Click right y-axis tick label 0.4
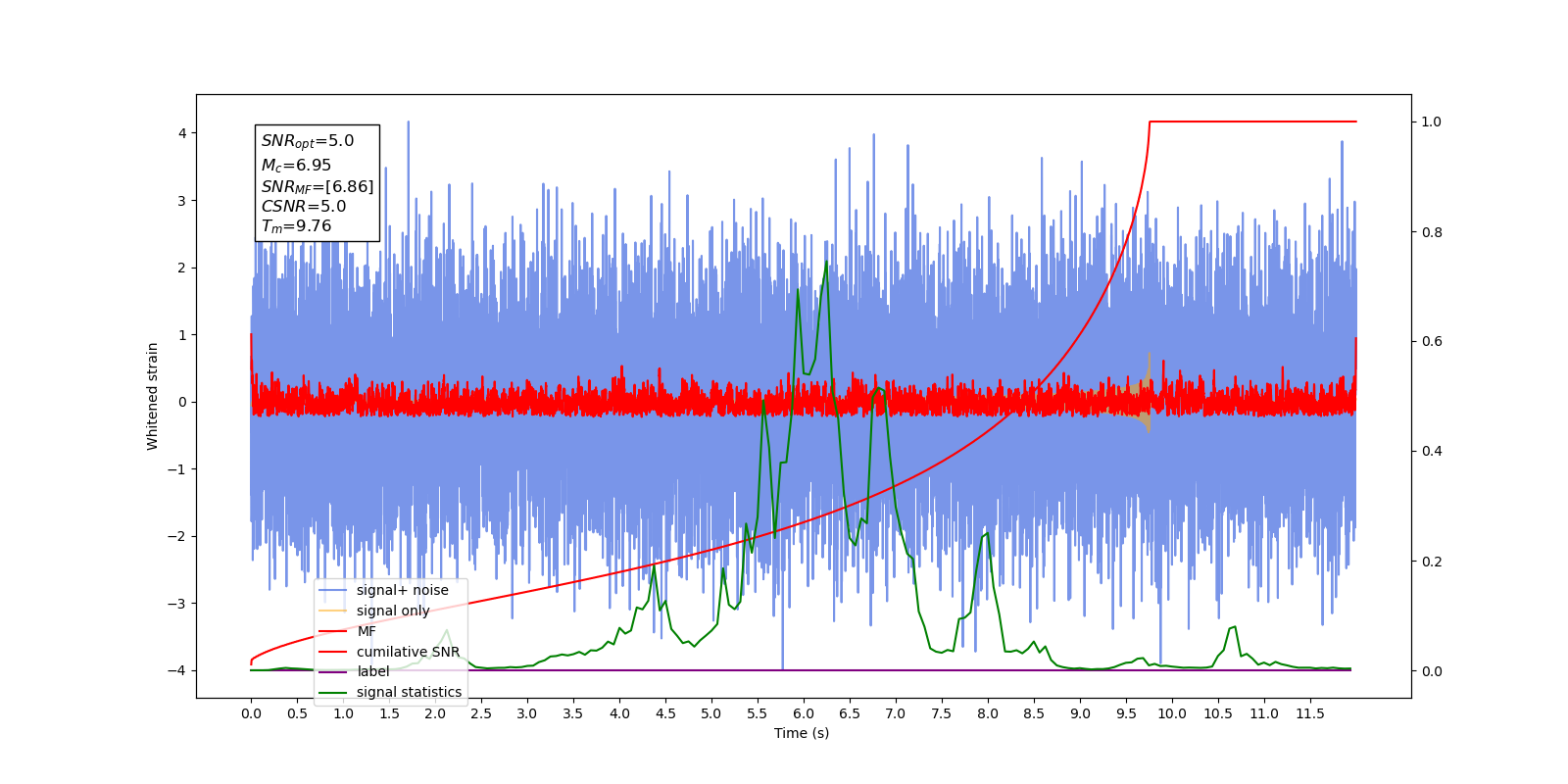 pos(1432,452)
